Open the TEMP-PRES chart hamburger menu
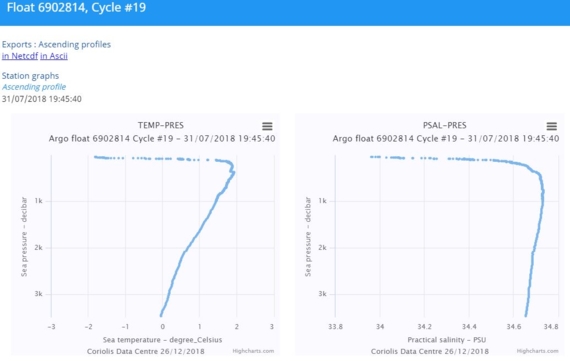Image resolution: width=570 pixels, height=361 pixels. [x=267, y=126]
